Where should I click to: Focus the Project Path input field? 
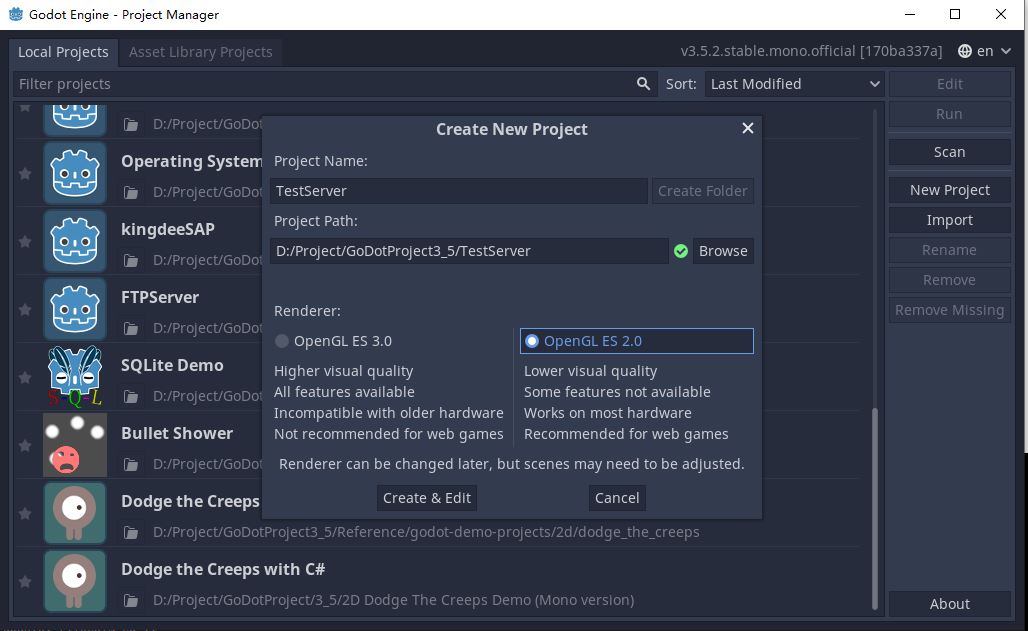tap(469, 251)
